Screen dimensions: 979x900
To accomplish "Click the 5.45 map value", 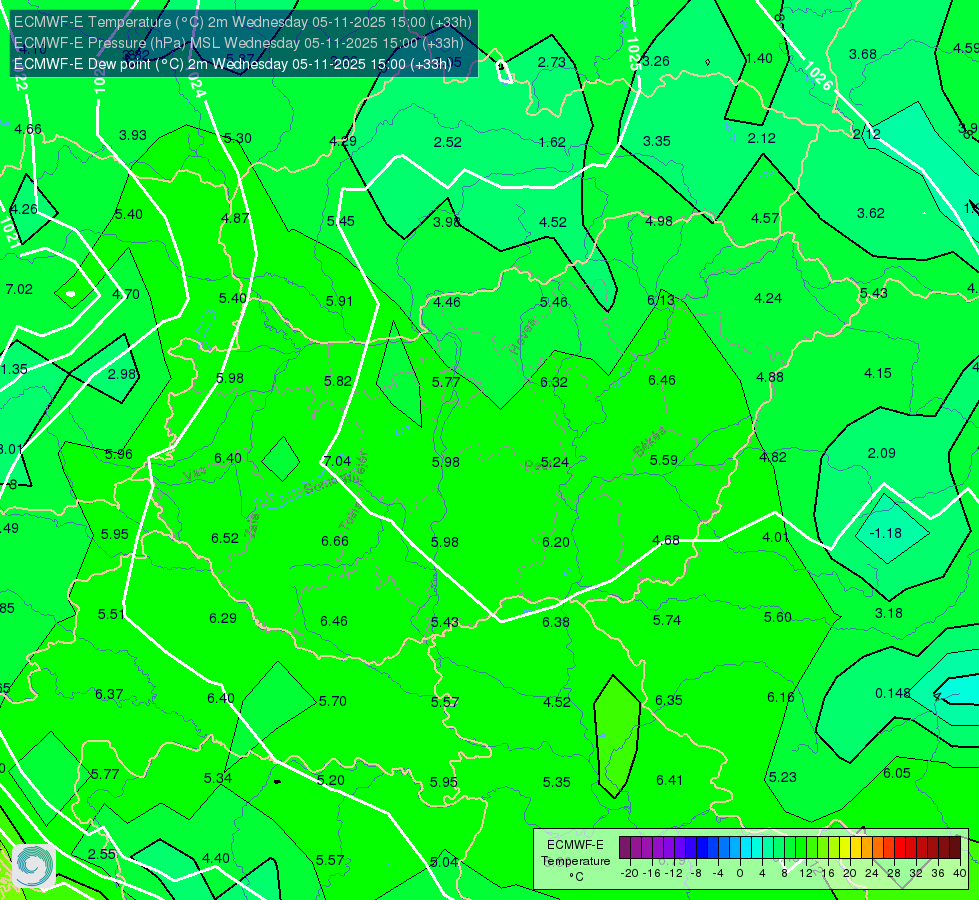I will (341, 221).
